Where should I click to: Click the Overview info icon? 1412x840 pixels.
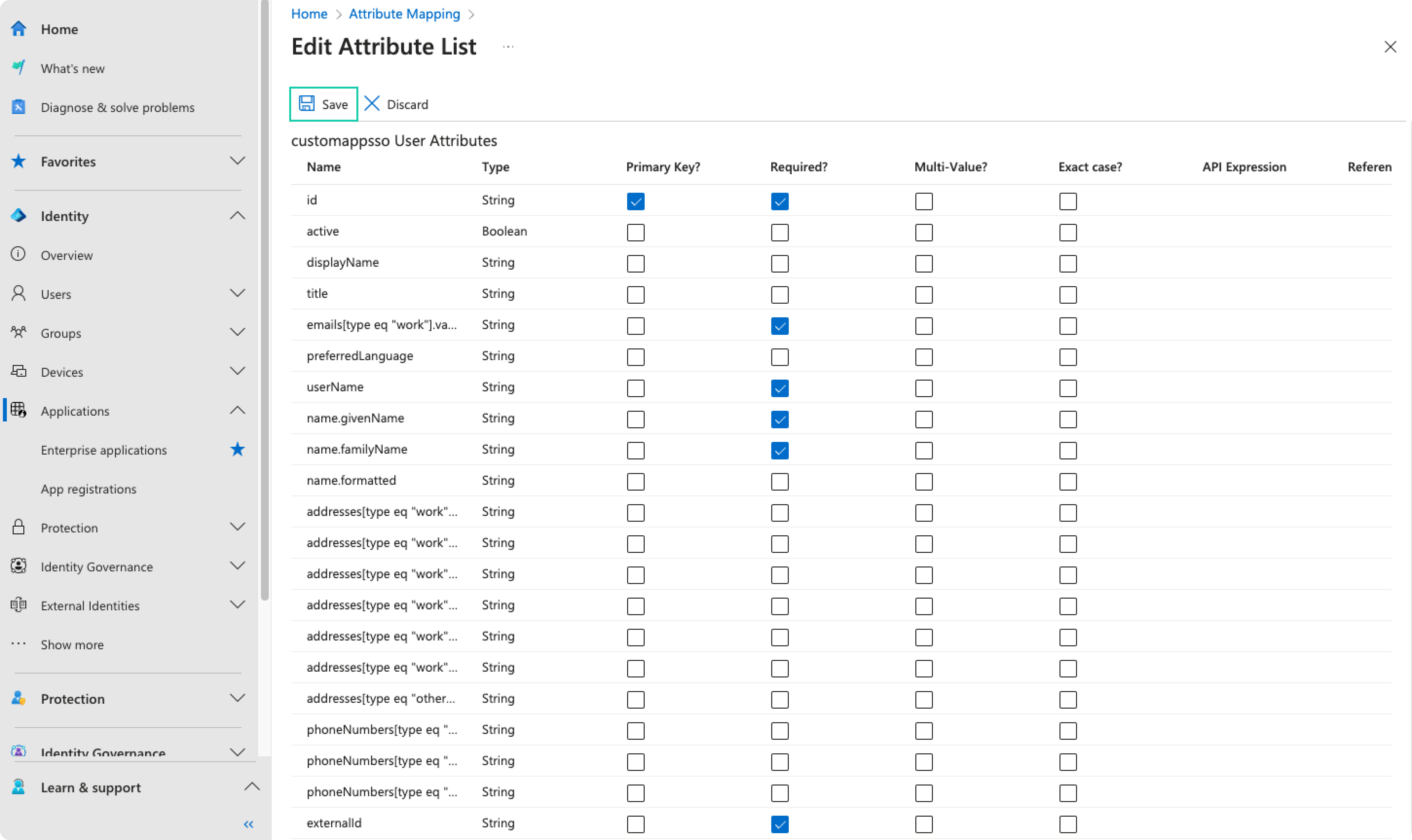pyautogui.click(x=18, y=254)
